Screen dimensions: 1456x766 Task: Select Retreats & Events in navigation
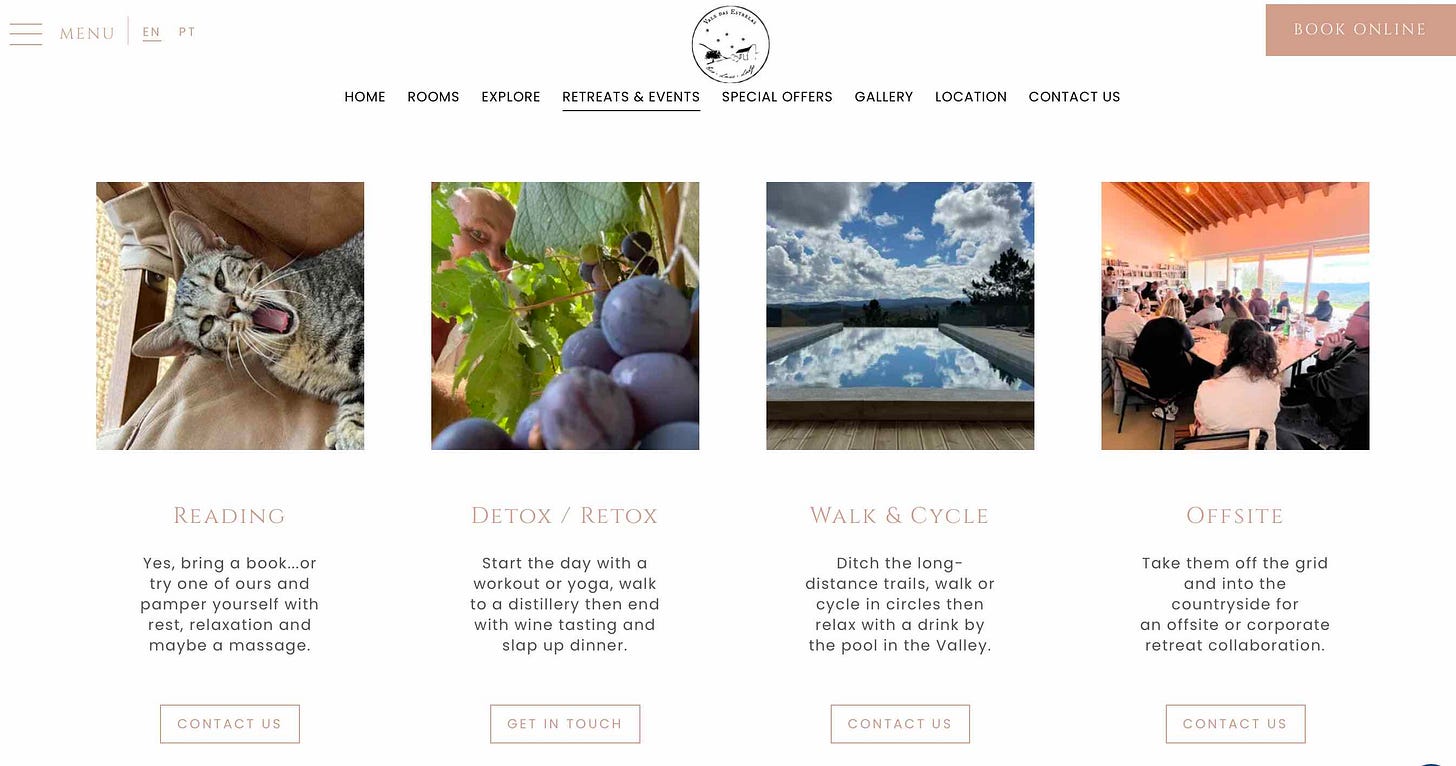click(x=631, y=97)
